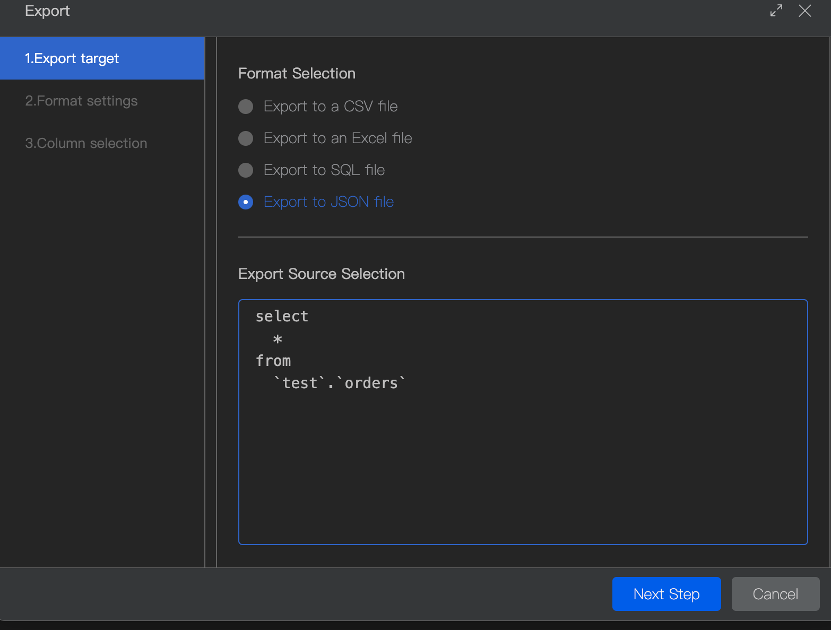The height and width of the screenshot is (630, 832).
Task: Click the Export Source Selection heading
Action: click(321, 274)
